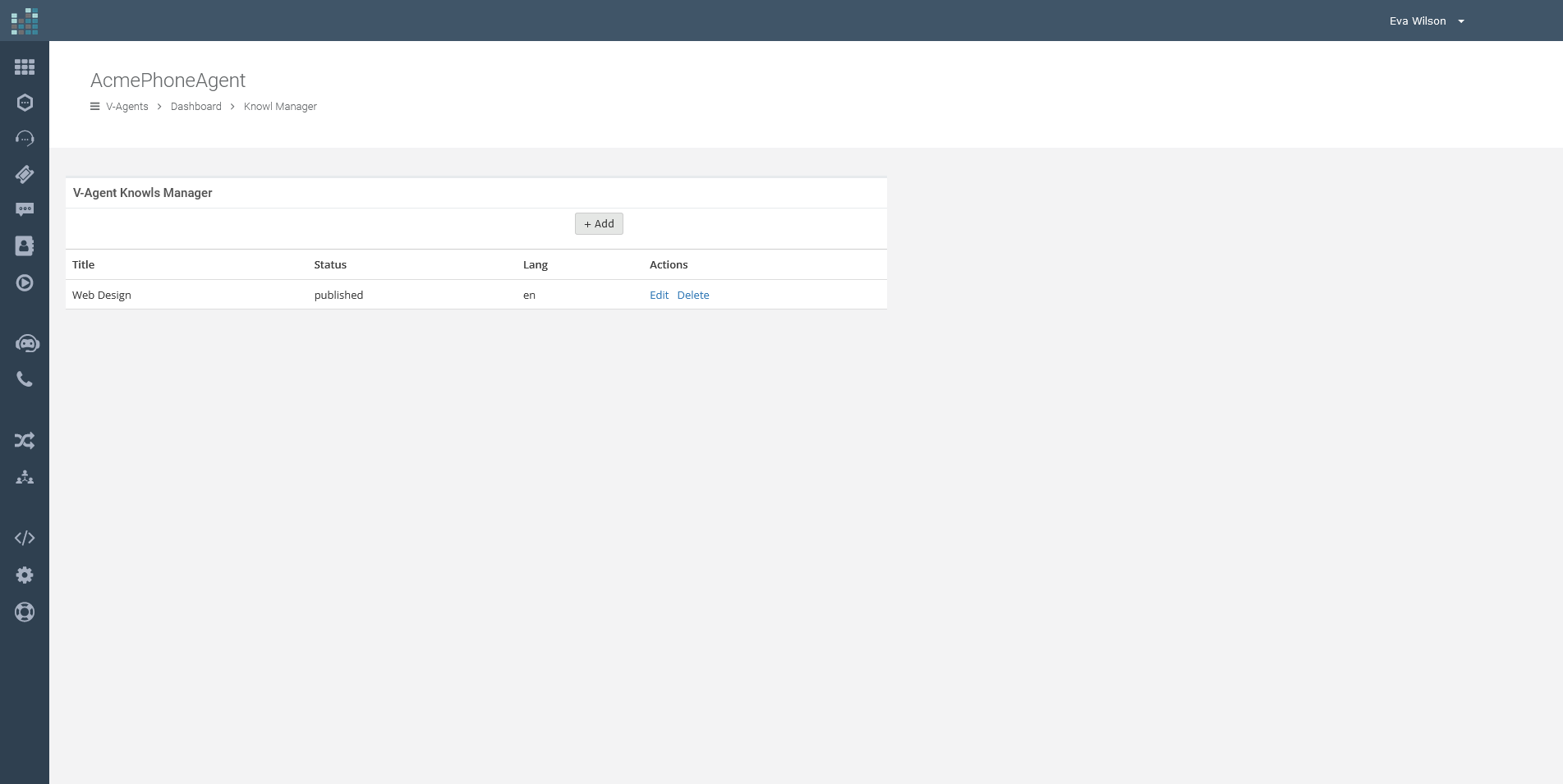Open the robot V-Agents icon in sidebar
The image size is (1563, 784).
click(26, 343)
